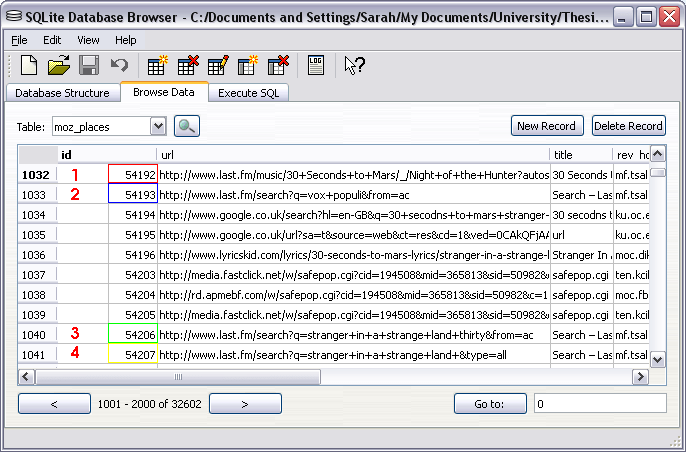Click the Go to record number field

click(598, 404)
